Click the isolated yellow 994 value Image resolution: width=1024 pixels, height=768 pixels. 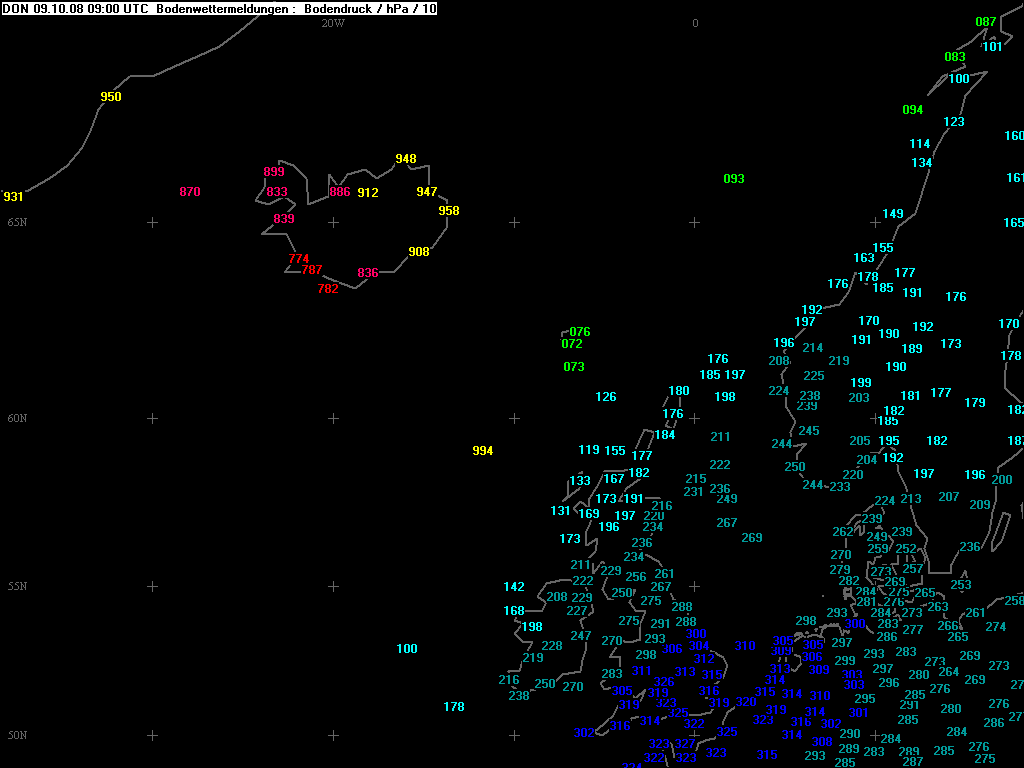pos(483,451)
